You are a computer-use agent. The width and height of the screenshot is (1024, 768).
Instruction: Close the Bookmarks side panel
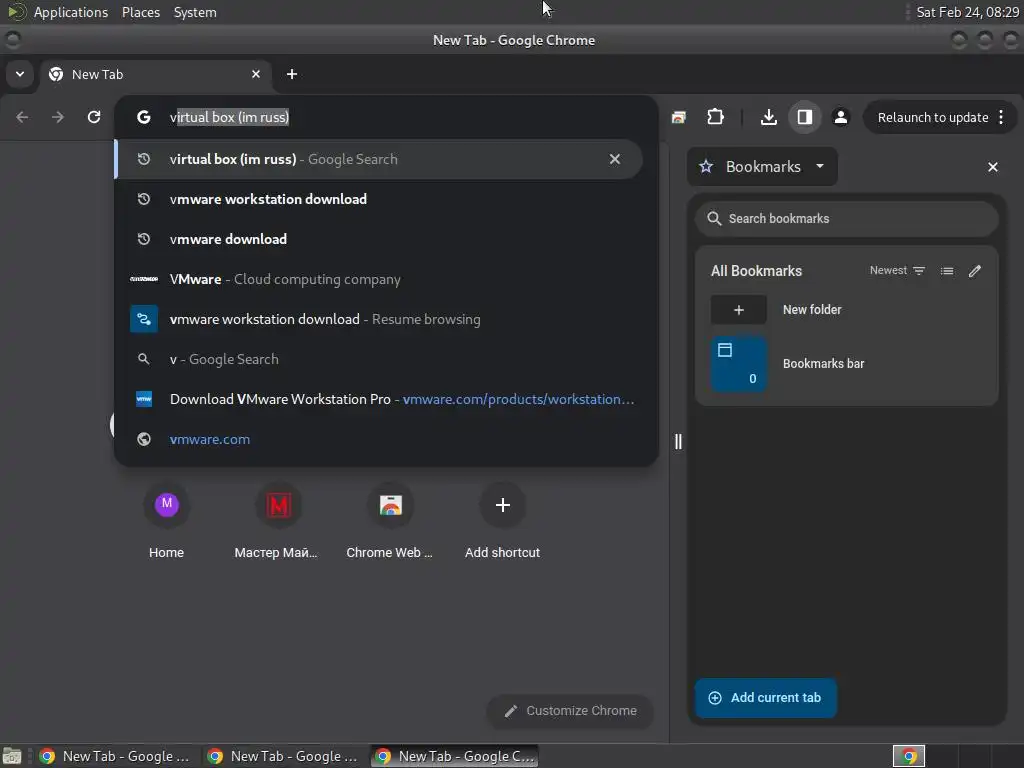(x=993, y=167)
